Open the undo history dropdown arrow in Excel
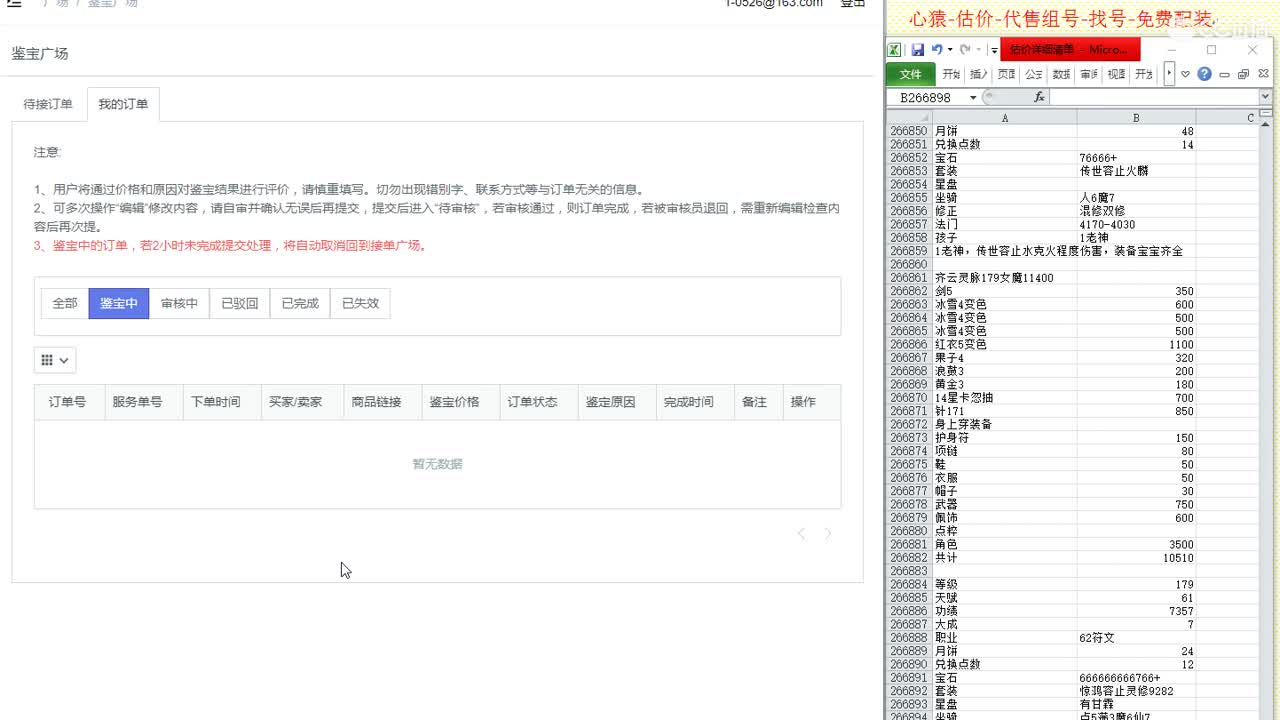 click(x=949, y=50)
